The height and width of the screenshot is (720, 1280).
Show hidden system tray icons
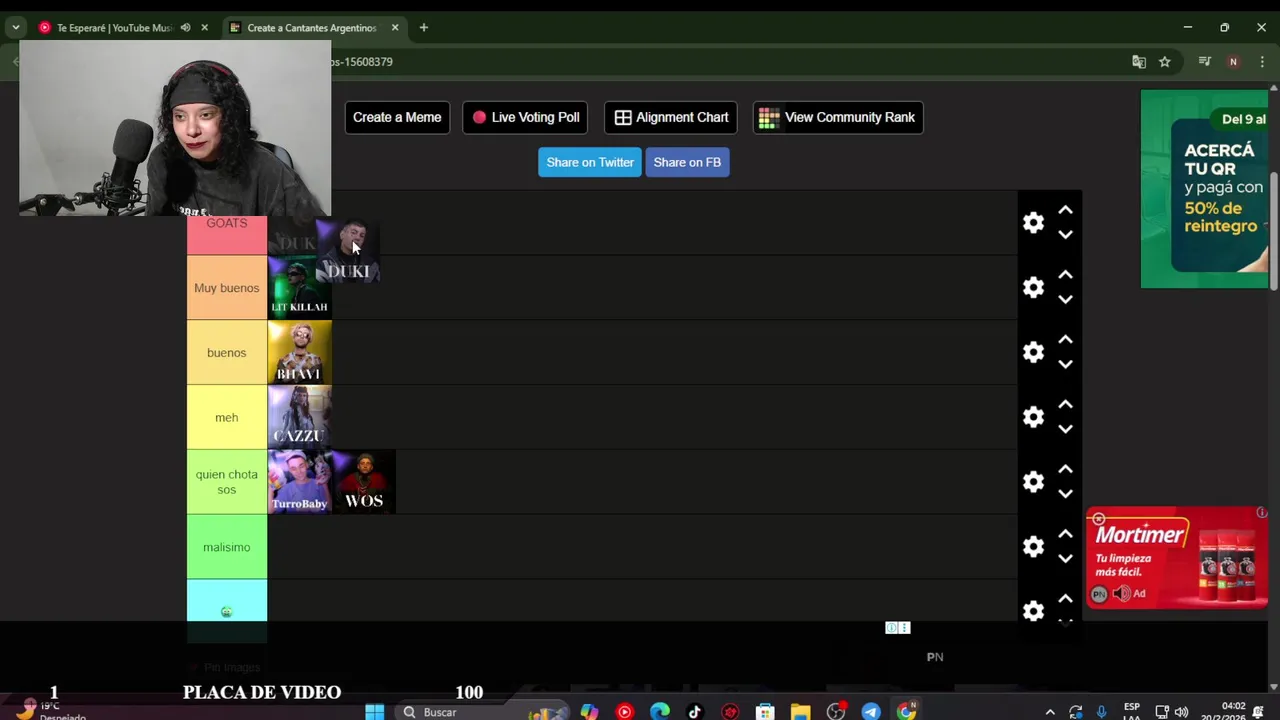[1049, 712]
